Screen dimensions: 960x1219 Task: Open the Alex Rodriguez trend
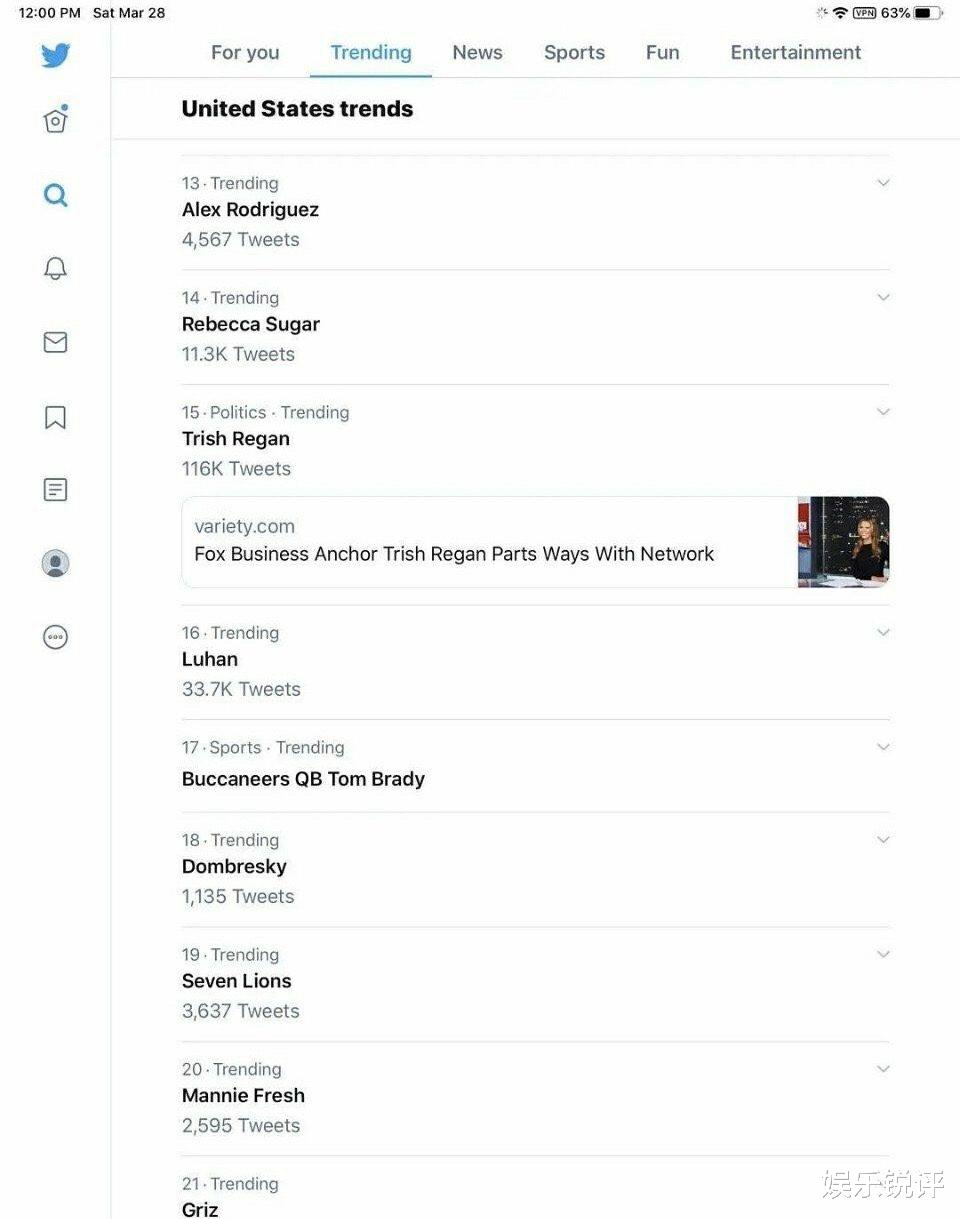click(x=250, y=210)
